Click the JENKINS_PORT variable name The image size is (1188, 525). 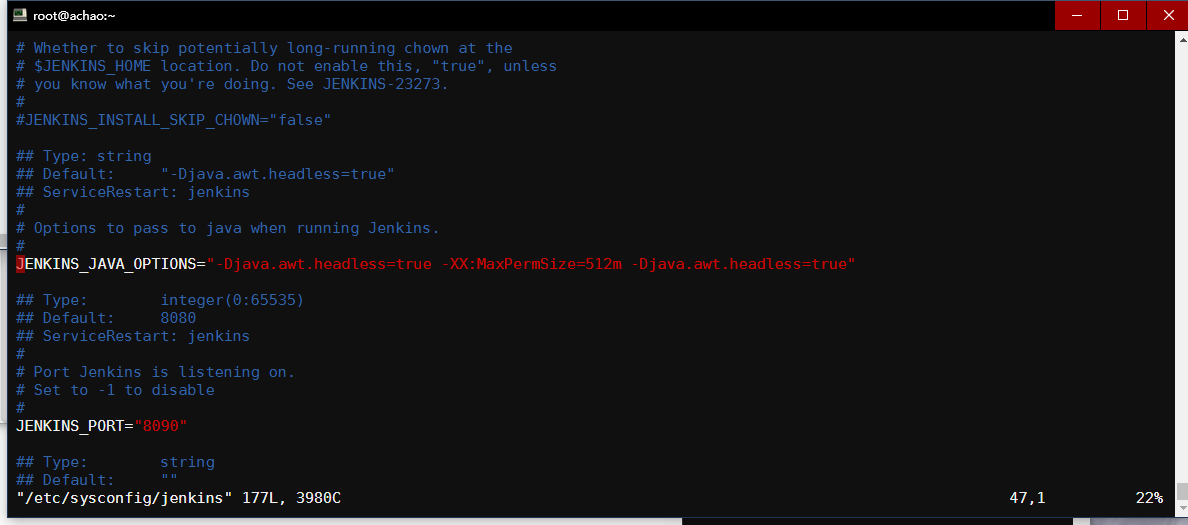click(x=70, y=426)
